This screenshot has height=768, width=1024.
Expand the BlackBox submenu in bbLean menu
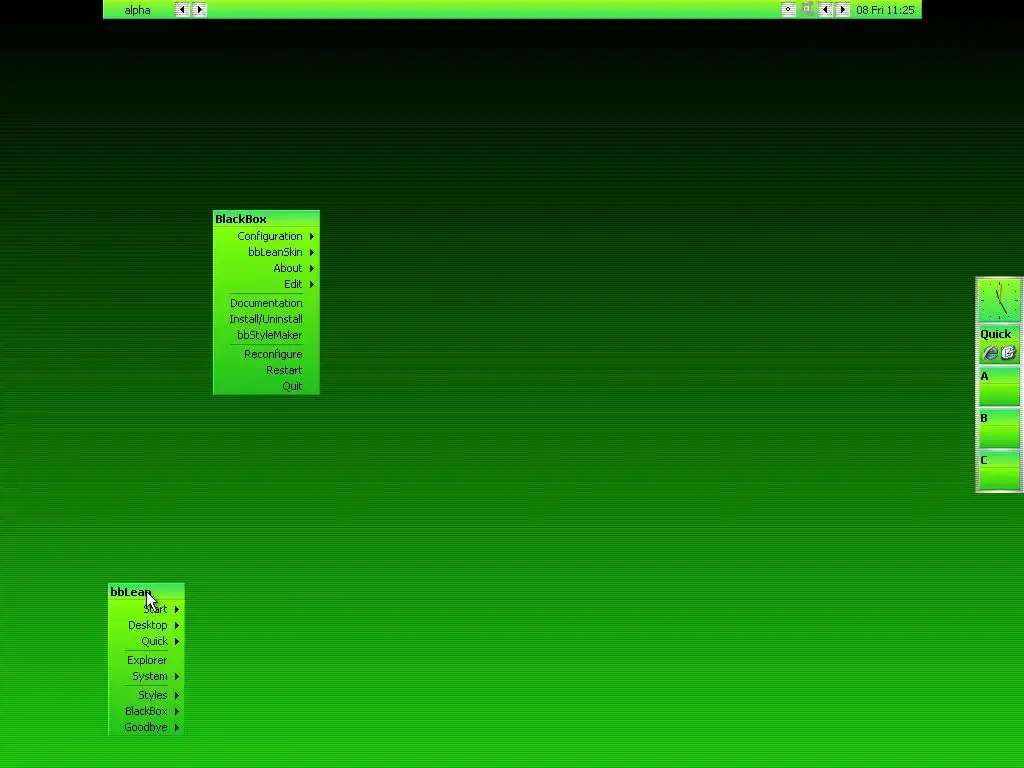(146, 711)
